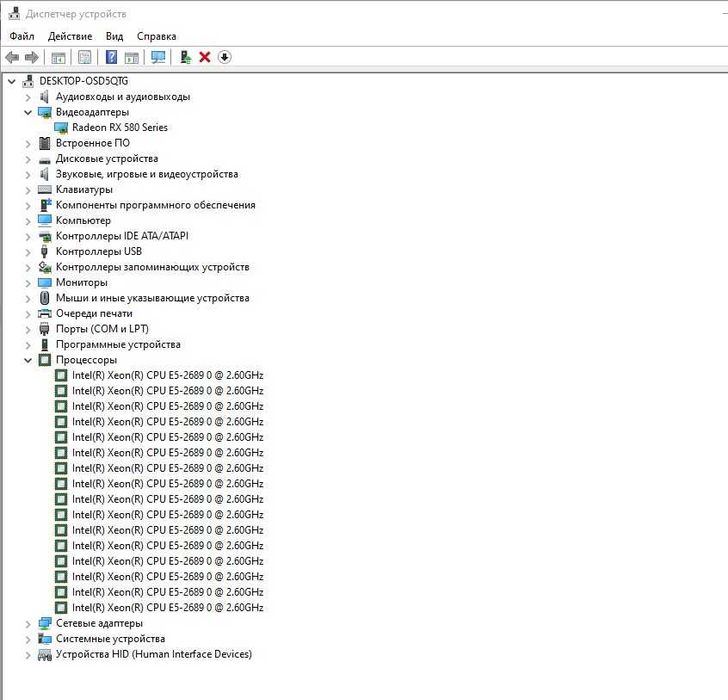Collapse the Процессоры chevron
The height and width of the screenshot is (700, 728).
click(x=28, y=360)
